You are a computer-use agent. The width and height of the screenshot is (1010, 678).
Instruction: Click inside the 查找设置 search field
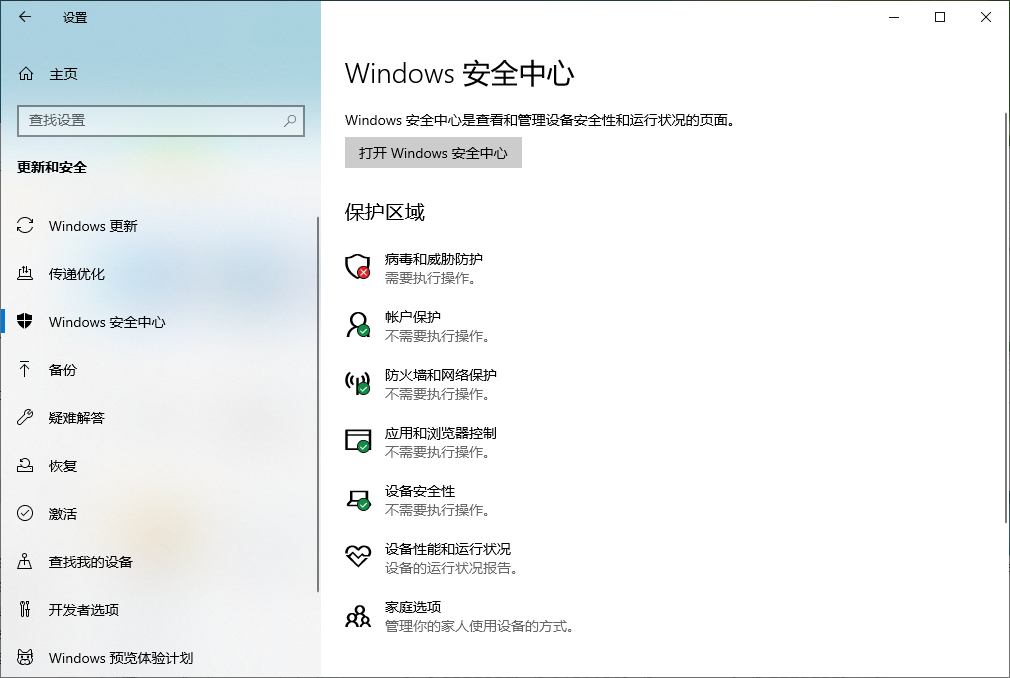click(x=150, y=120)
